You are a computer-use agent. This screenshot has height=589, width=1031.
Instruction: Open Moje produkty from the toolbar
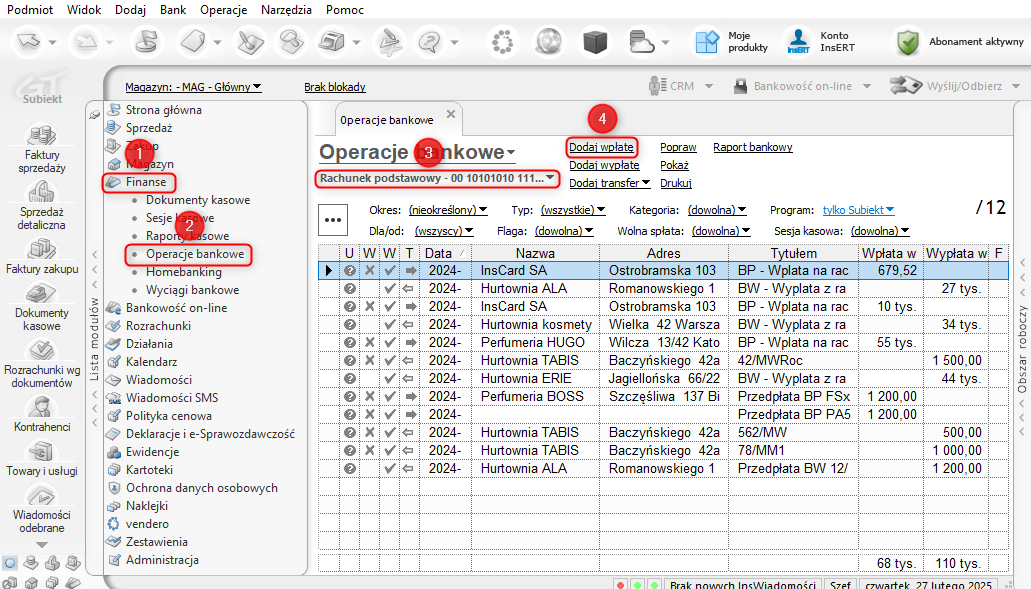[732, 42]
